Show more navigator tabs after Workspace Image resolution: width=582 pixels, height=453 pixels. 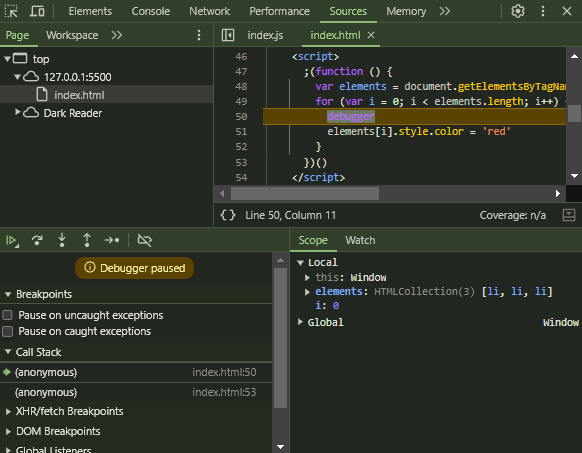coord(117,35)
